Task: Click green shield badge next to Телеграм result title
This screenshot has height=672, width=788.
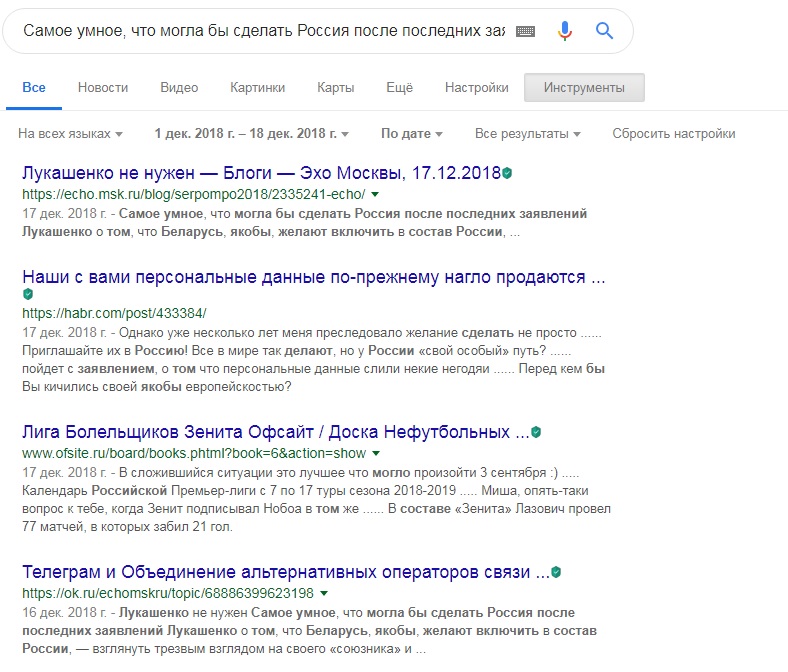Action: click(x=556, y=572)
